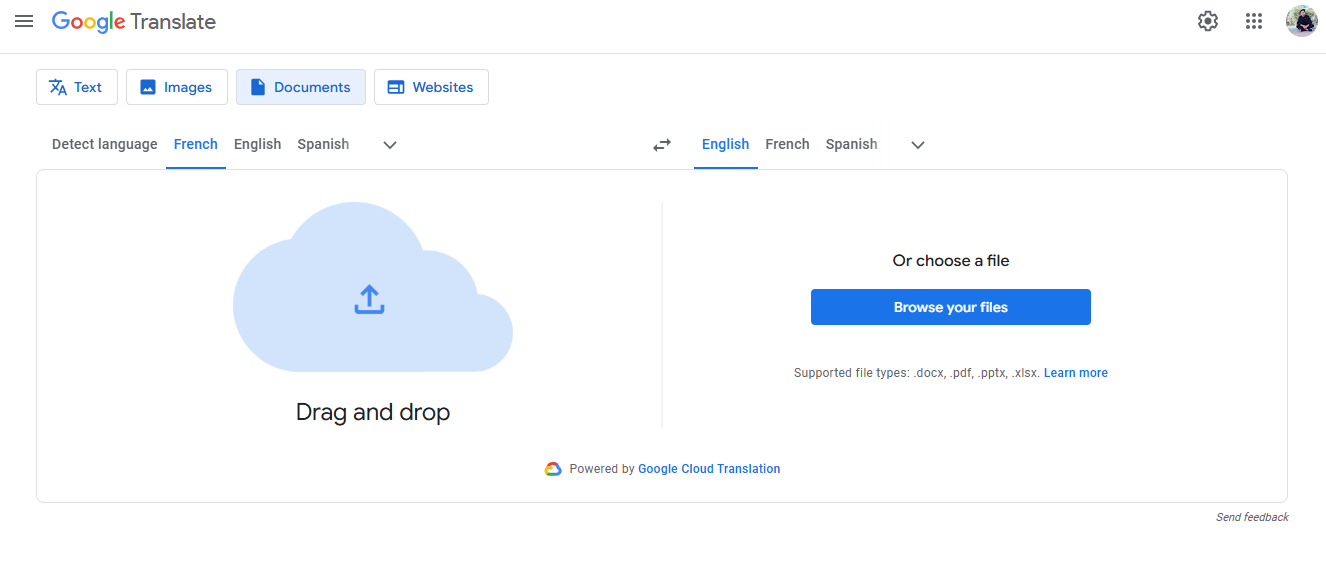Click the Google Translate logo
The image size is (1326, 579).
[x=133, y=21]
